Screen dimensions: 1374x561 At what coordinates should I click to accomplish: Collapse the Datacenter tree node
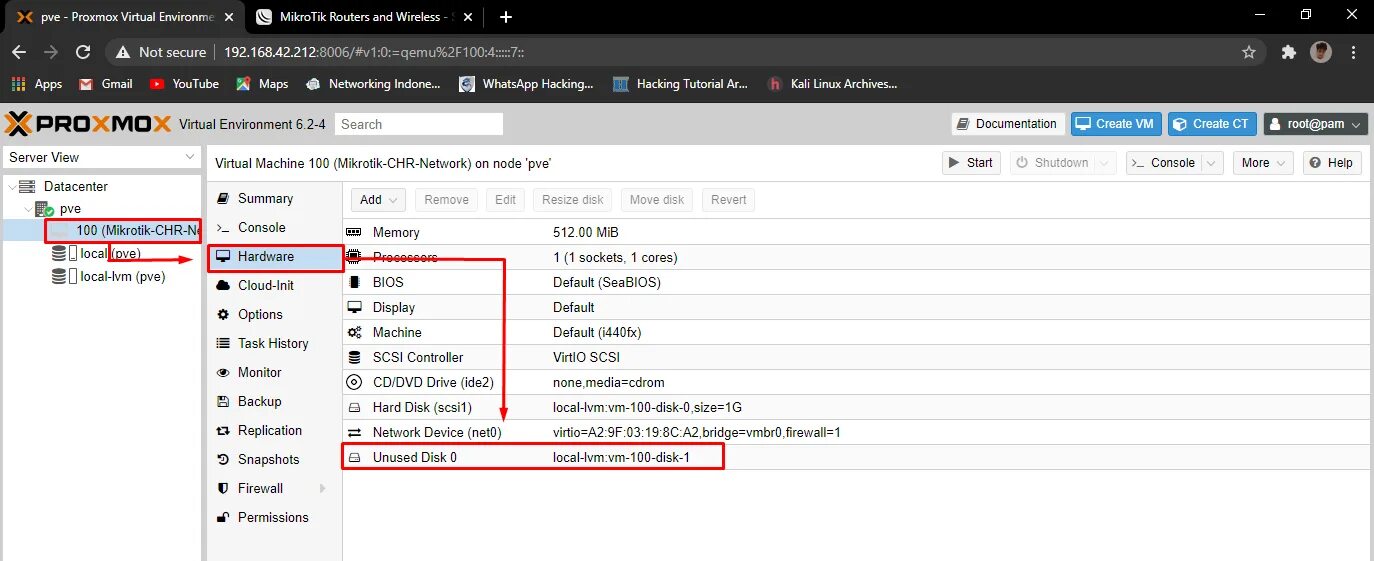(11, 187)
